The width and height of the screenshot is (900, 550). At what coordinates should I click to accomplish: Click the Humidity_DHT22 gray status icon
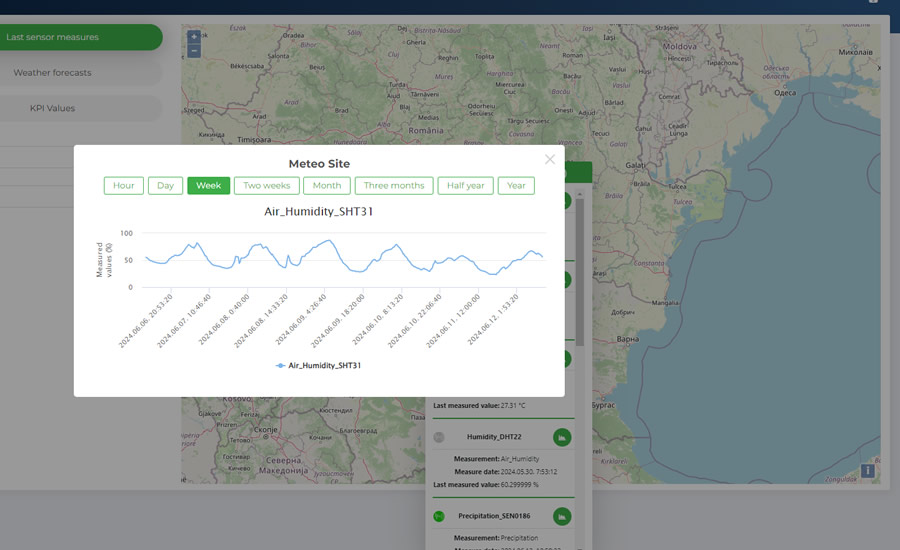tap(439, 437)
